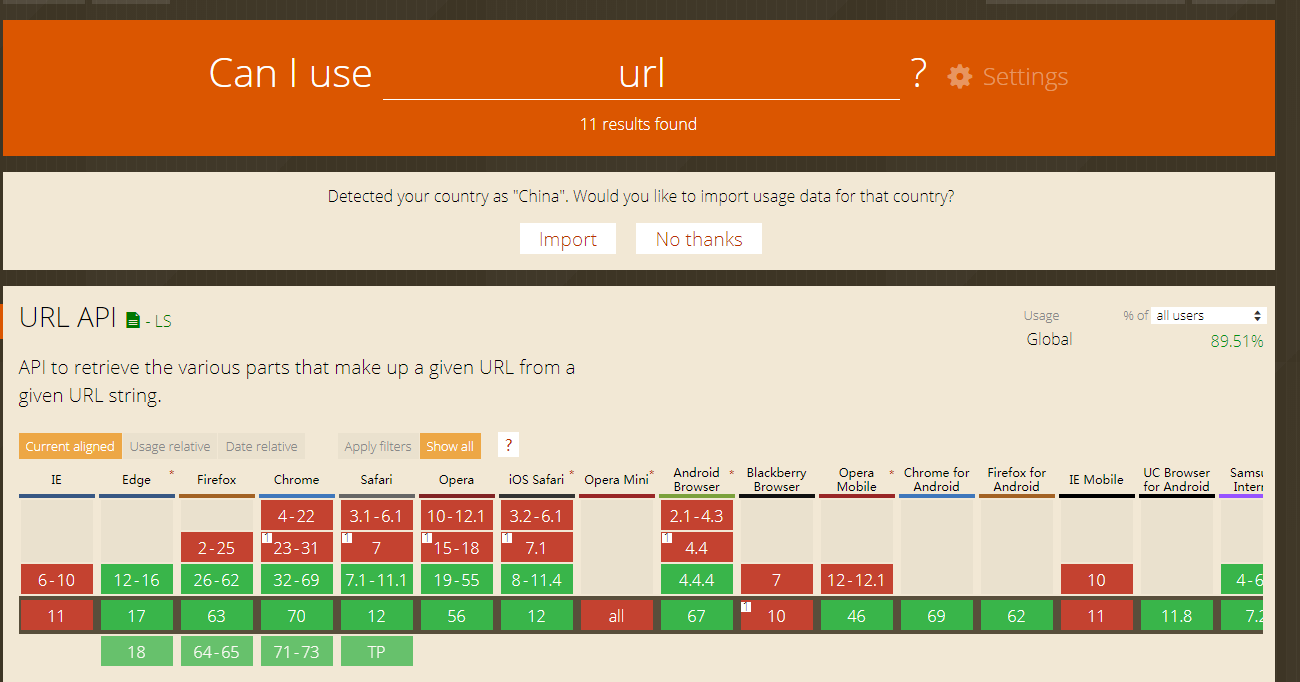
Task: Click the question mark help button
Action: pos(508,446)
